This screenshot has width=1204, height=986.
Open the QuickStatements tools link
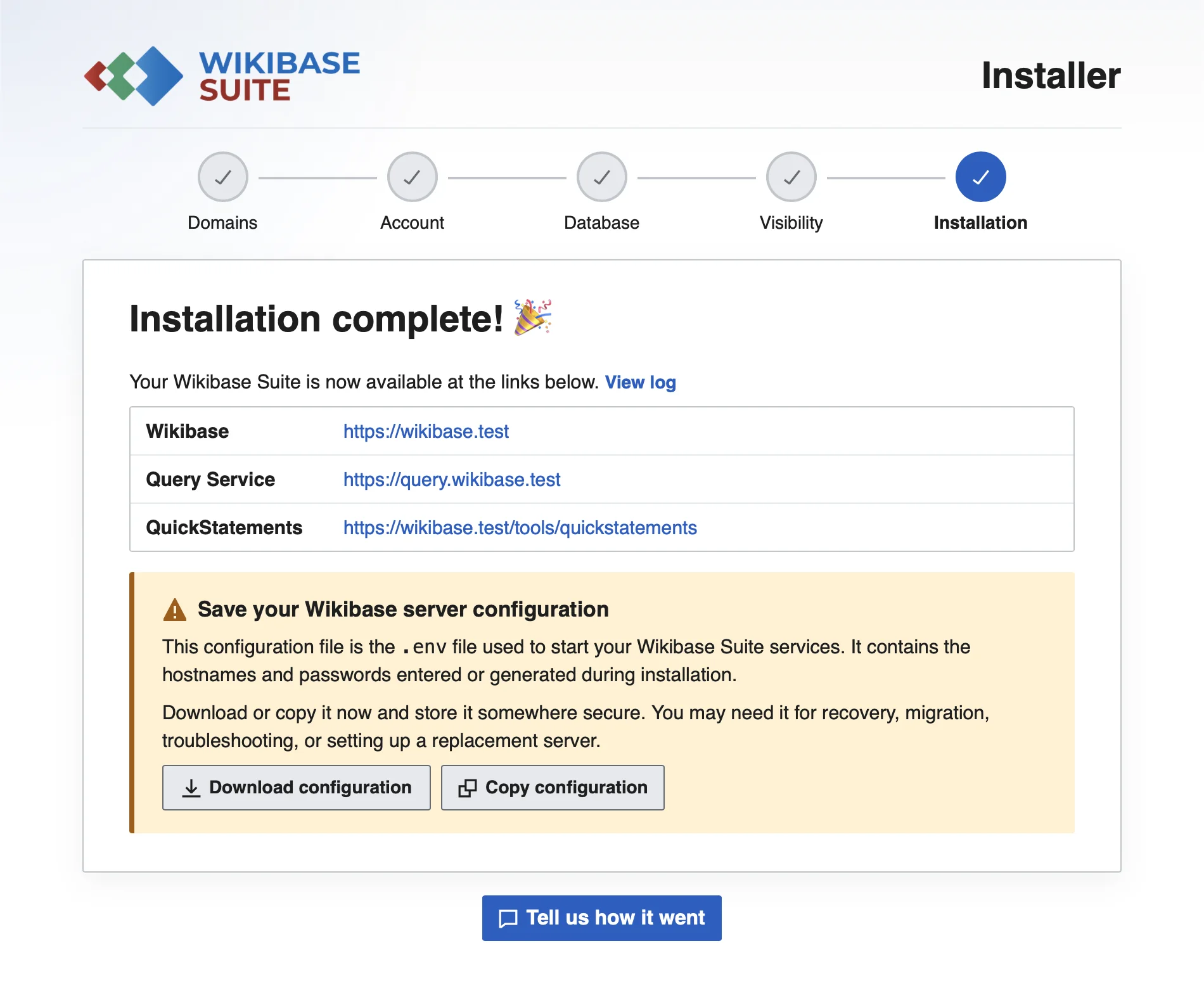[520, 528]
